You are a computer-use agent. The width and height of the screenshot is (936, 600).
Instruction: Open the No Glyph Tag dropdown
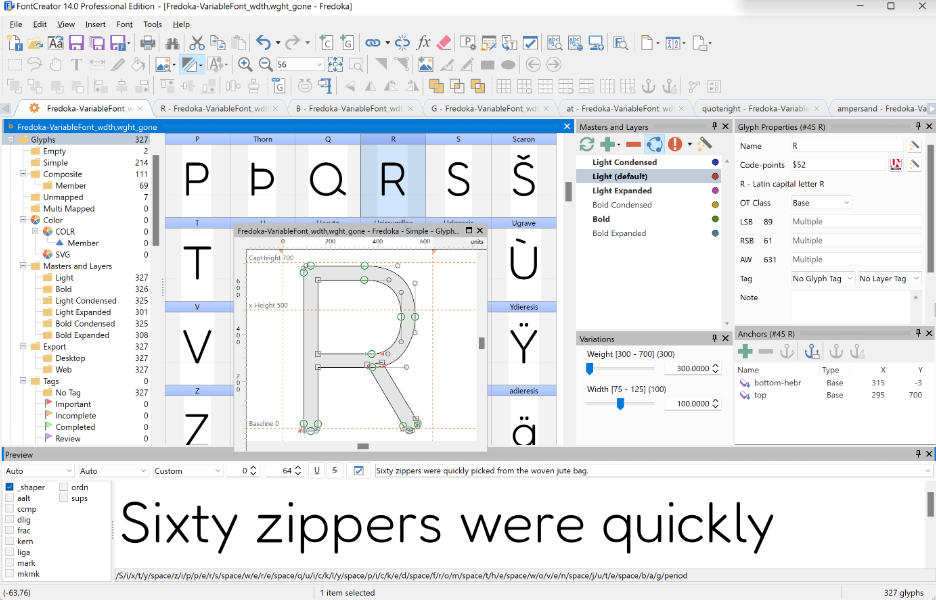coord(822,279)
